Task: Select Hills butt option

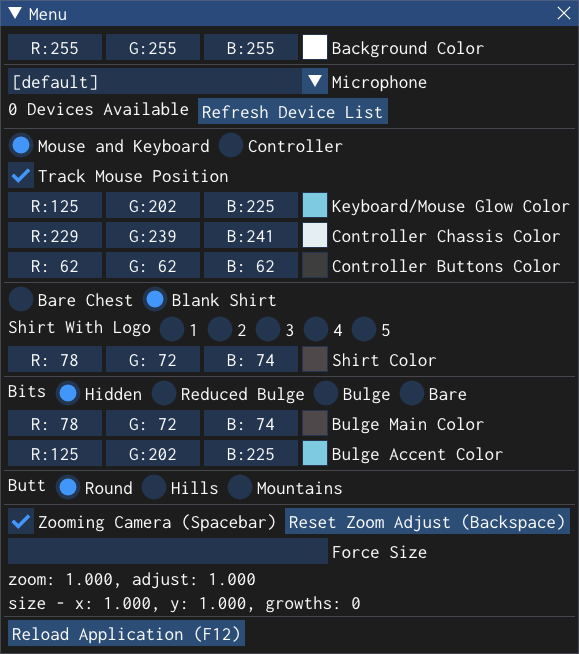Action: 154,487
